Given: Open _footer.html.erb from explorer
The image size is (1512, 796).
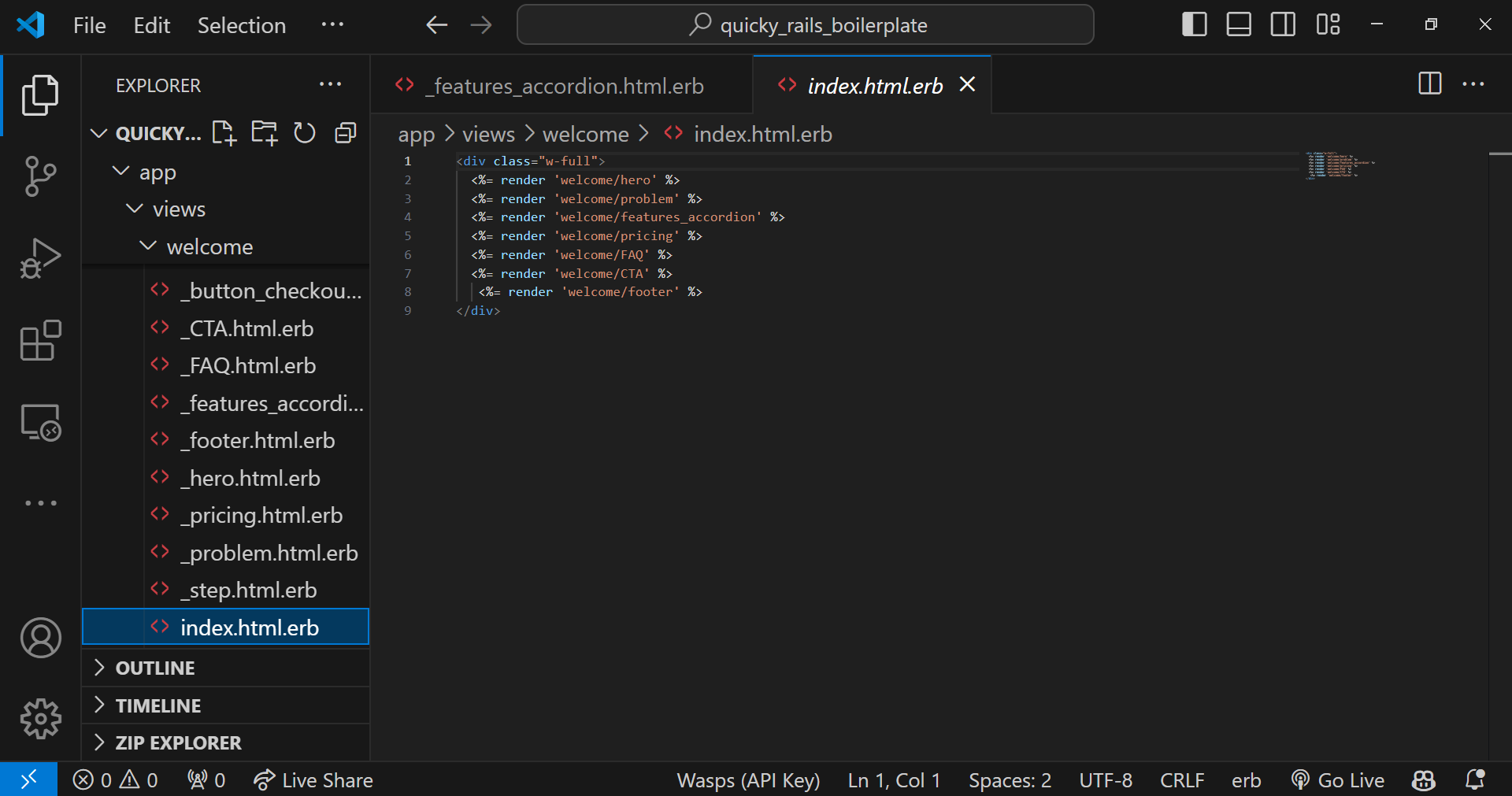Looking at the screenshot, I should click(225, 440).
